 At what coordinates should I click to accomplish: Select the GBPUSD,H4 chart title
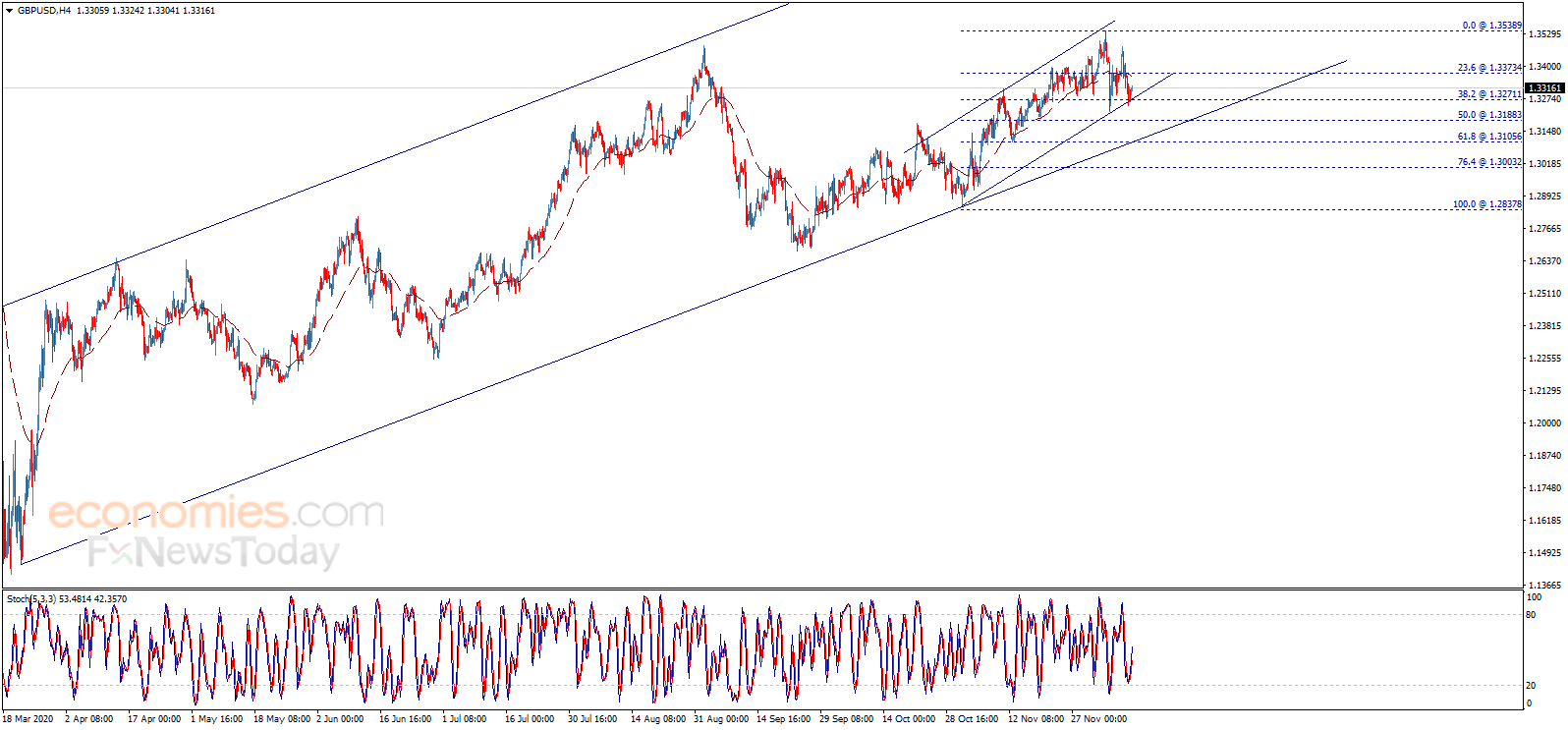(44, 11)
